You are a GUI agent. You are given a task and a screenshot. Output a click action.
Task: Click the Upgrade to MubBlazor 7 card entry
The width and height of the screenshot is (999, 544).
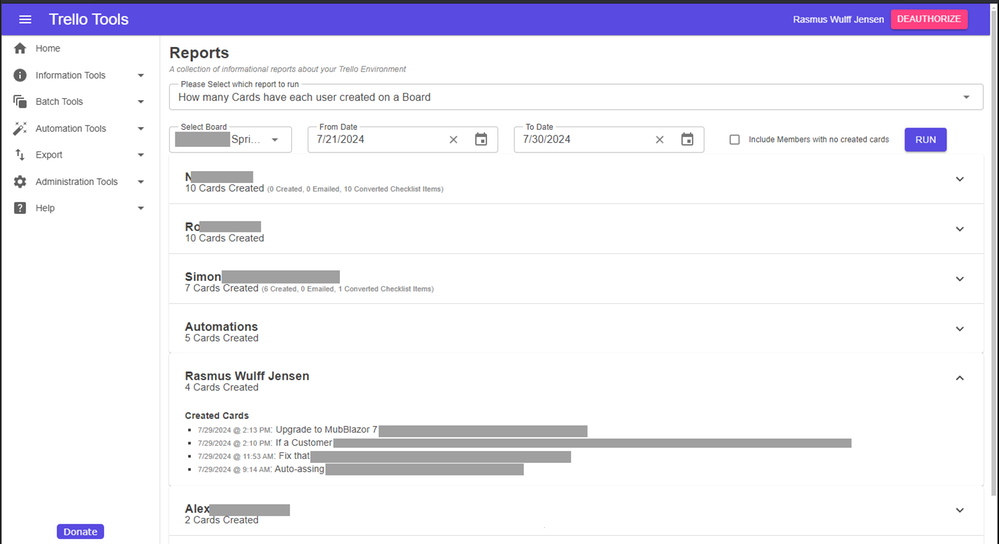392,431
